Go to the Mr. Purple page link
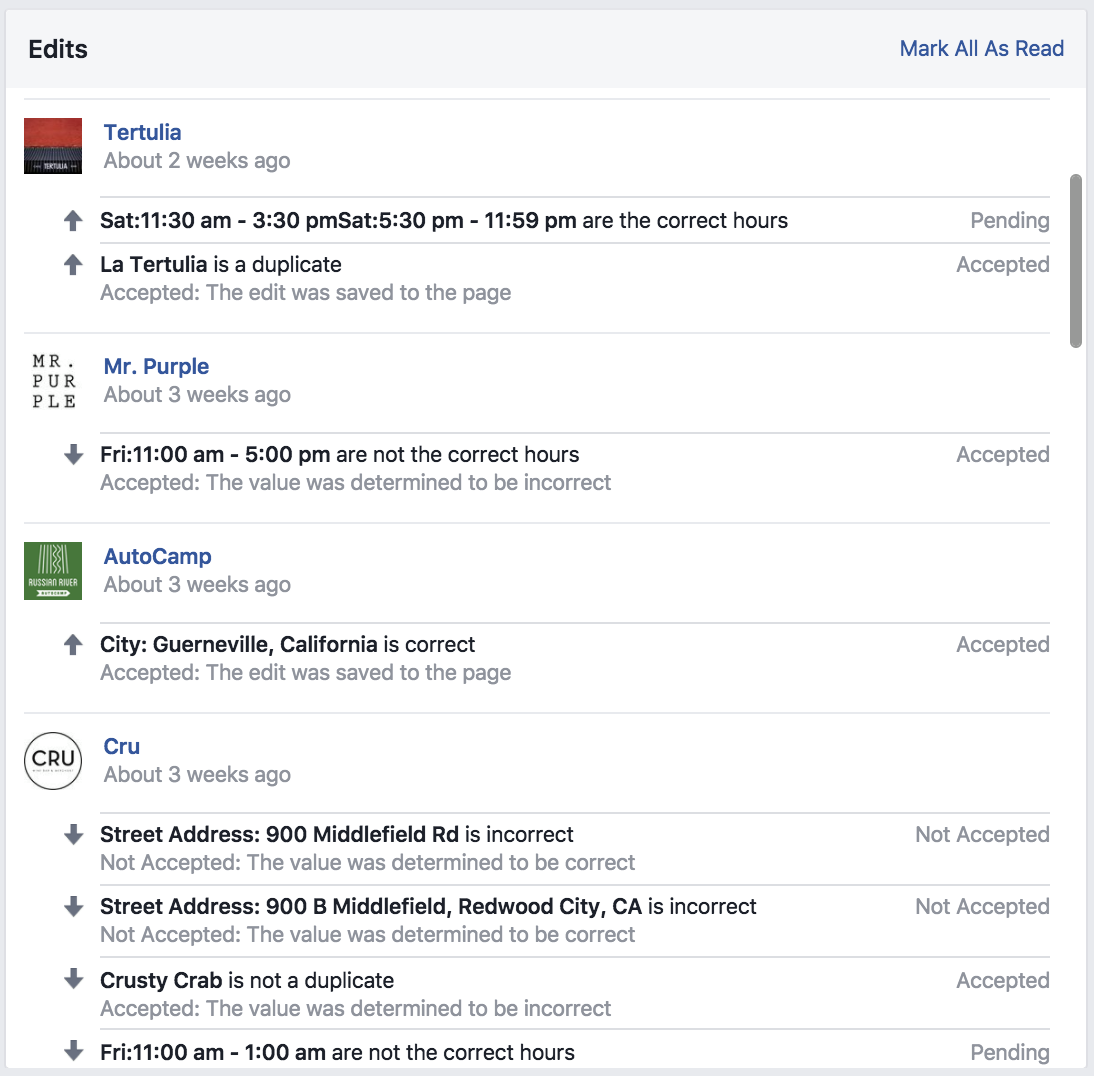1094x1076 pixels. pyautogui.click(x=156, y=366)
